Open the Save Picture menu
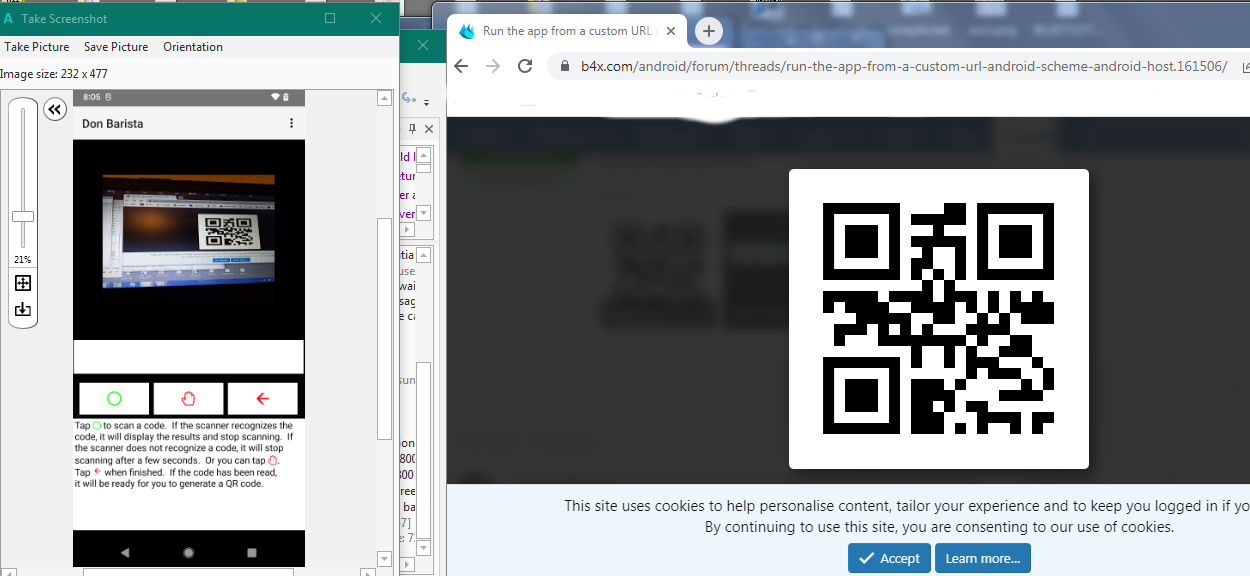1250x576 pixels. 116,47
